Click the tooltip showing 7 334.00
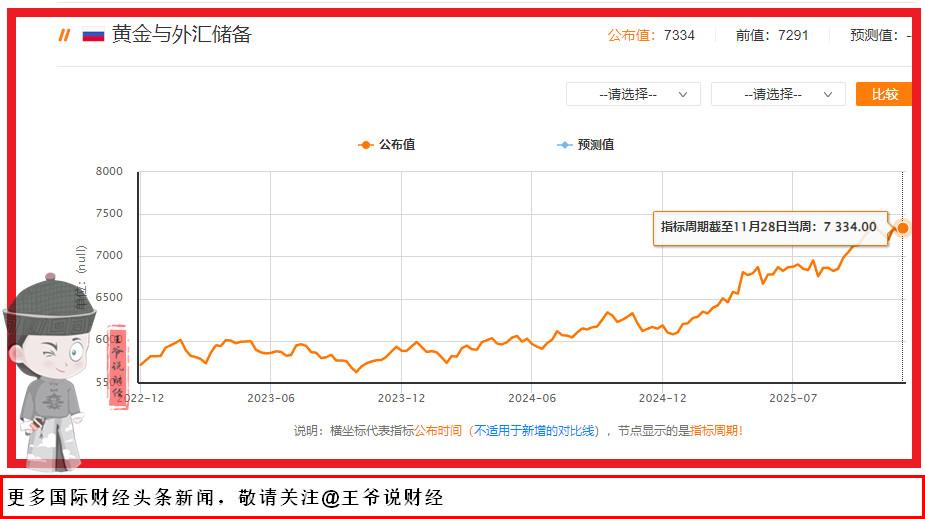The height and width of the screenshot is (519, 925). coord(770,228)
